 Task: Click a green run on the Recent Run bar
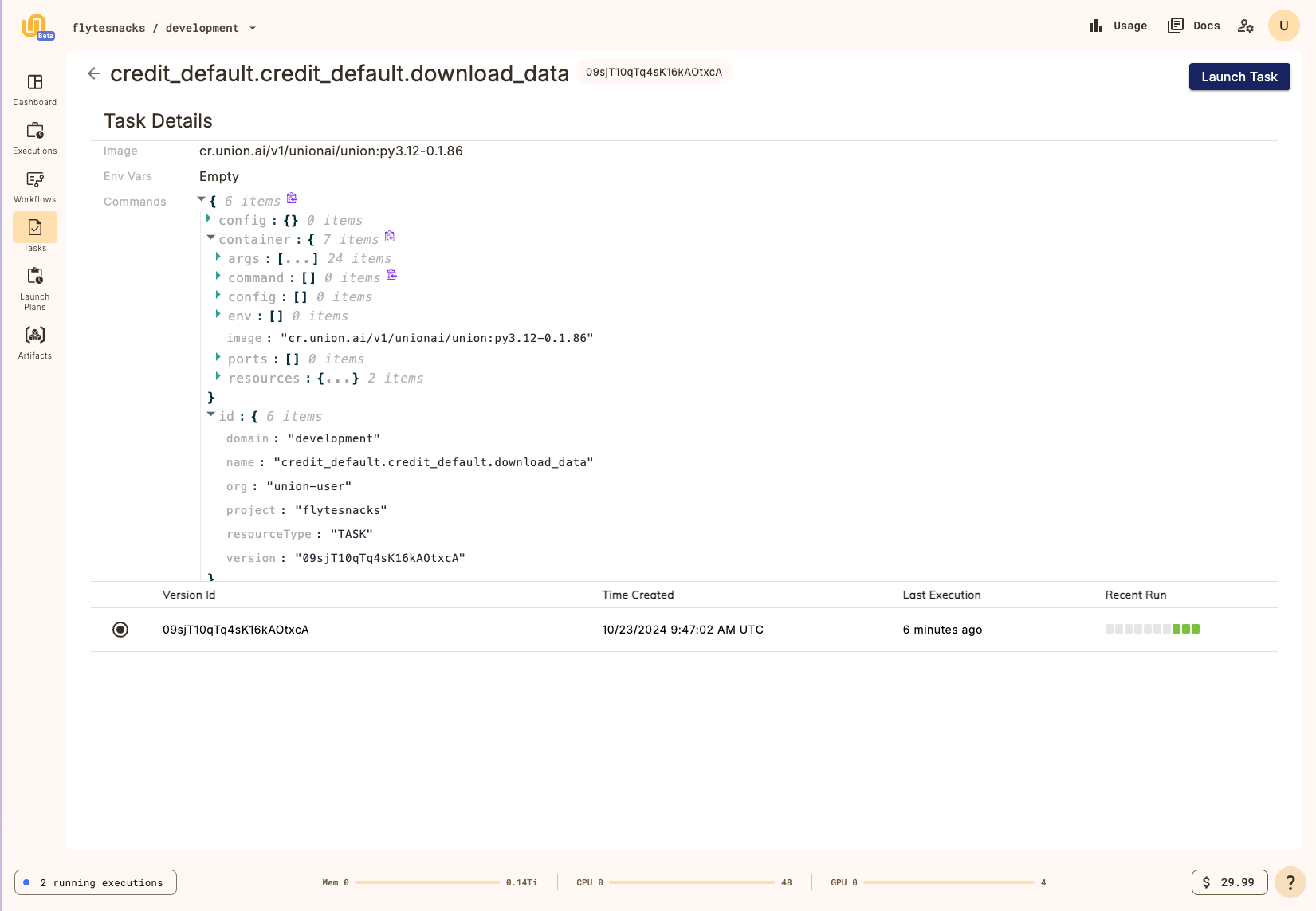[x=1186, y=629]
